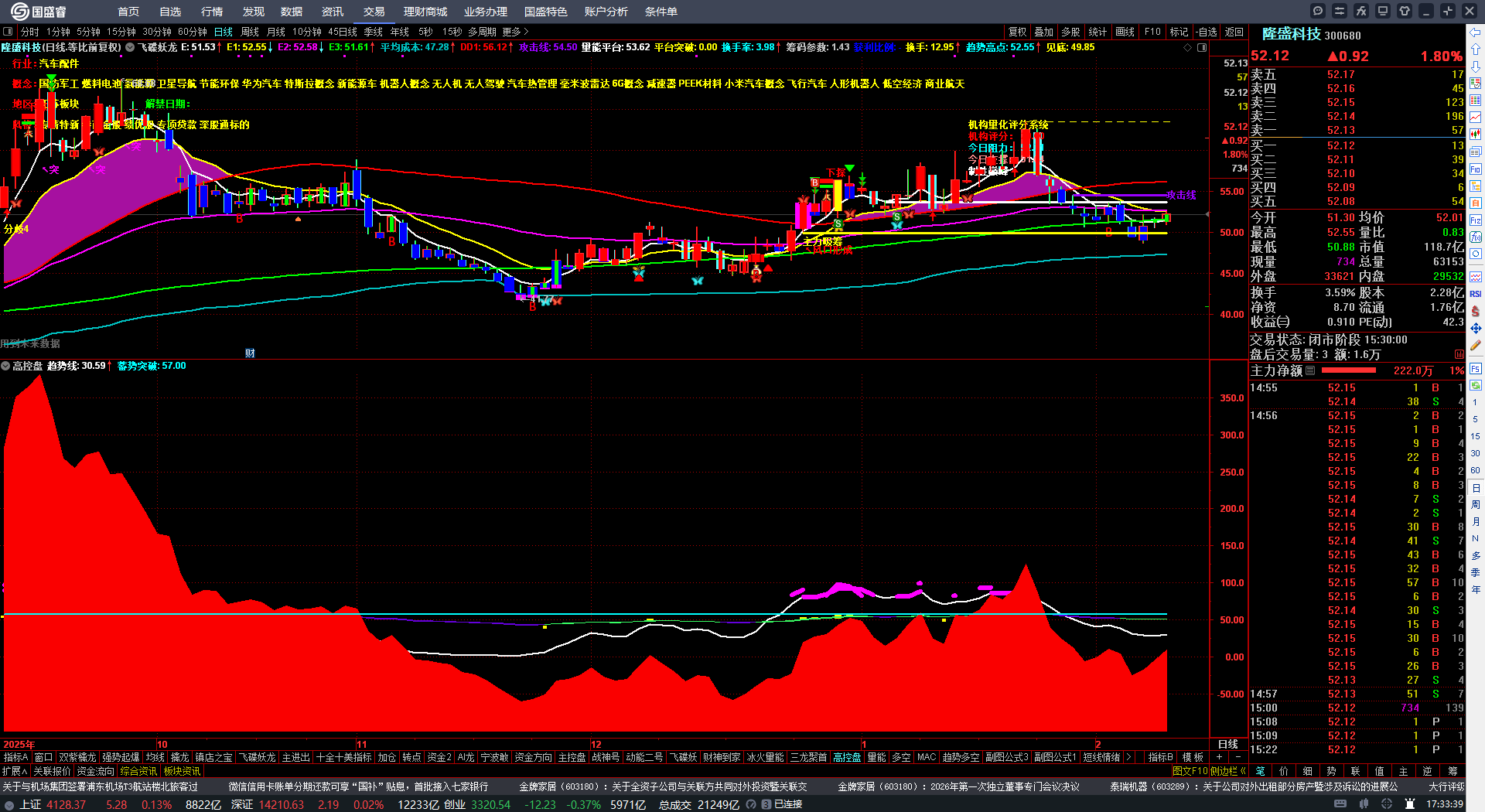
Task: Open the 行情 menu
Action: pyautogui.click(x=212, y=12)
